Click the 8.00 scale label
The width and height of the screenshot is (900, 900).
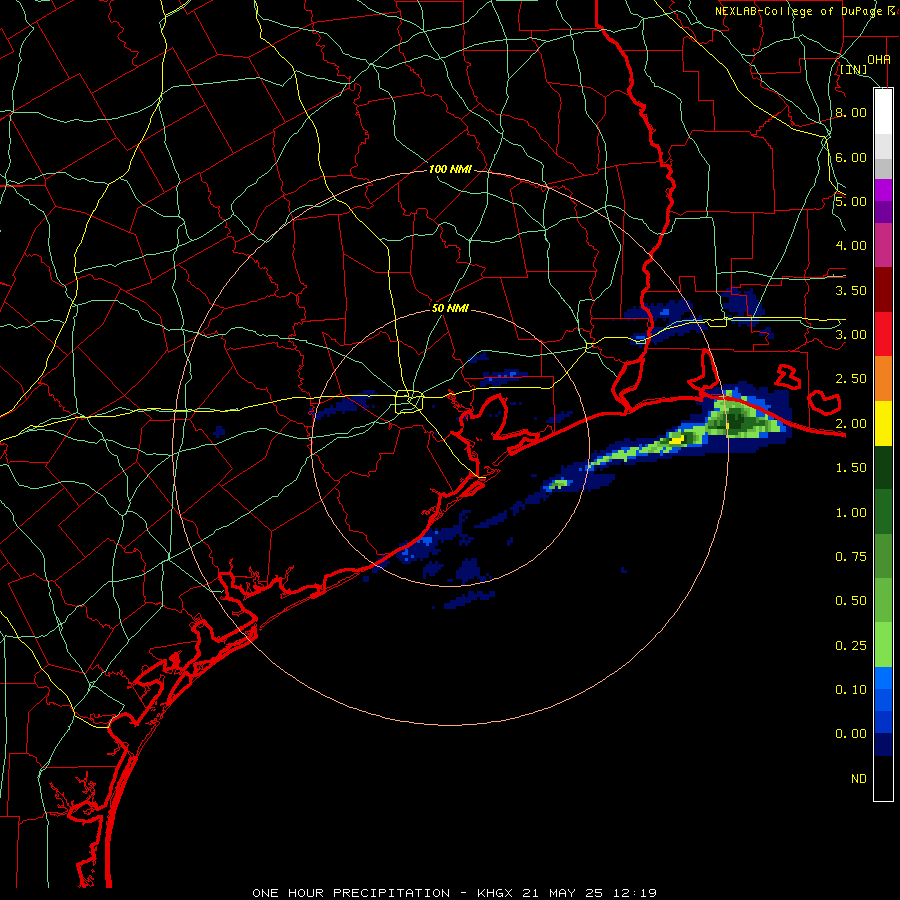point(851,112)
